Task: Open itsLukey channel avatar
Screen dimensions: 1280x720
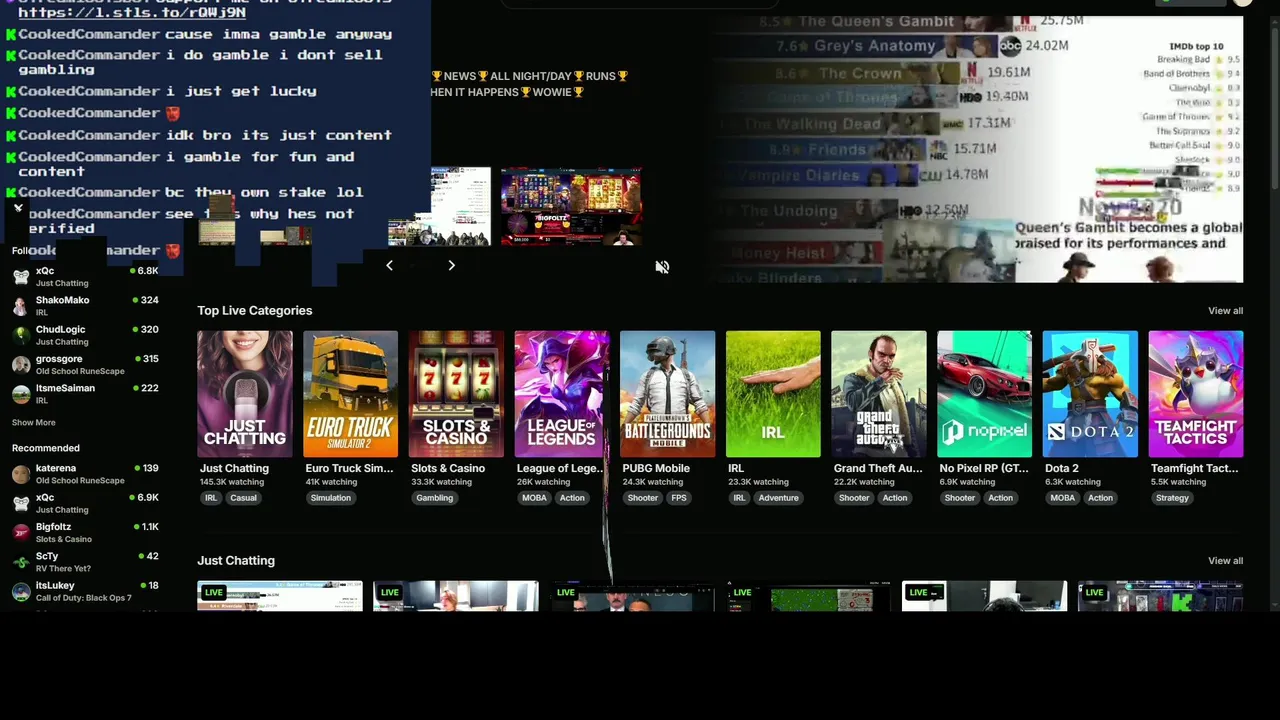Action: pos(21,591)
